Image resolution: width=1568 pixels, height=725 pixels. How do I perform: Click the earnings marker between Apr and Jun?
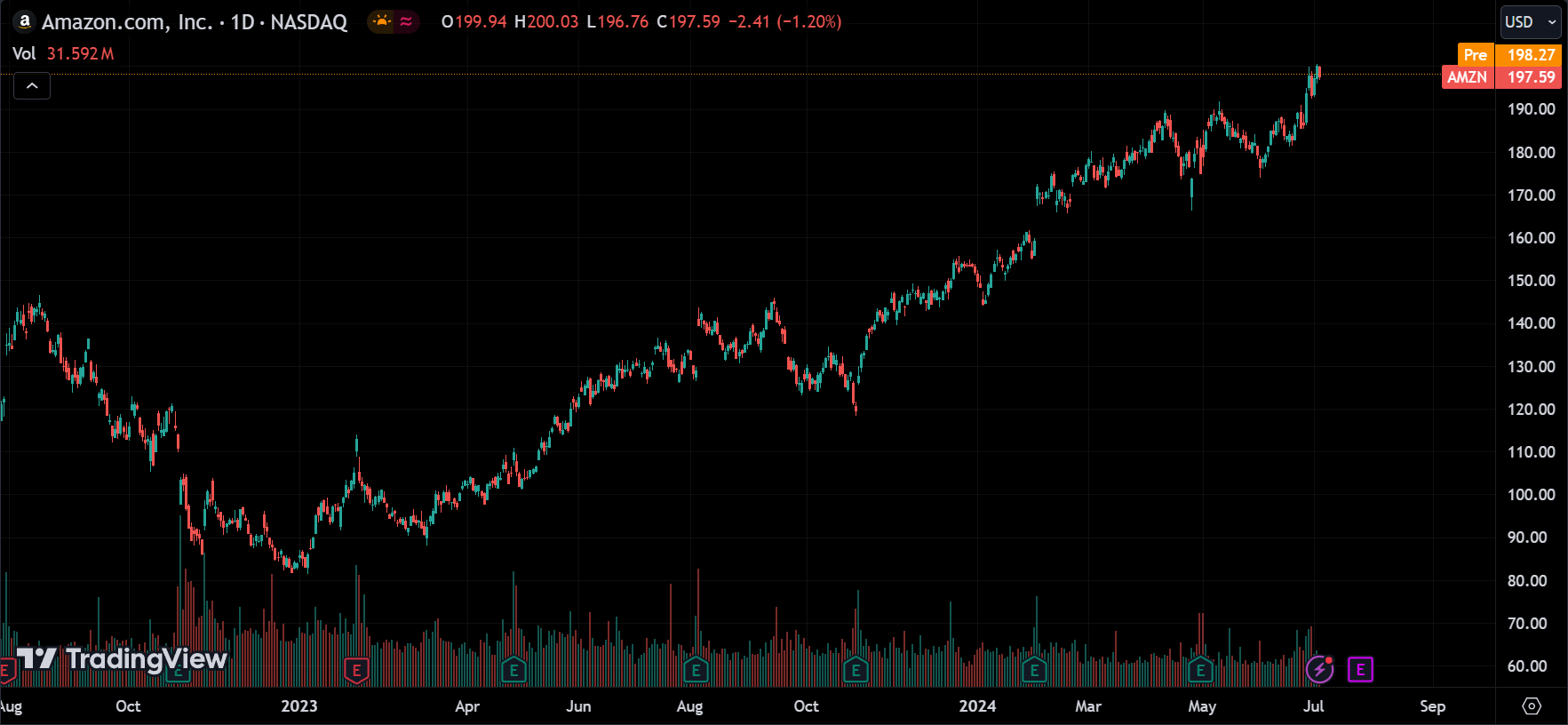[513, 670]
